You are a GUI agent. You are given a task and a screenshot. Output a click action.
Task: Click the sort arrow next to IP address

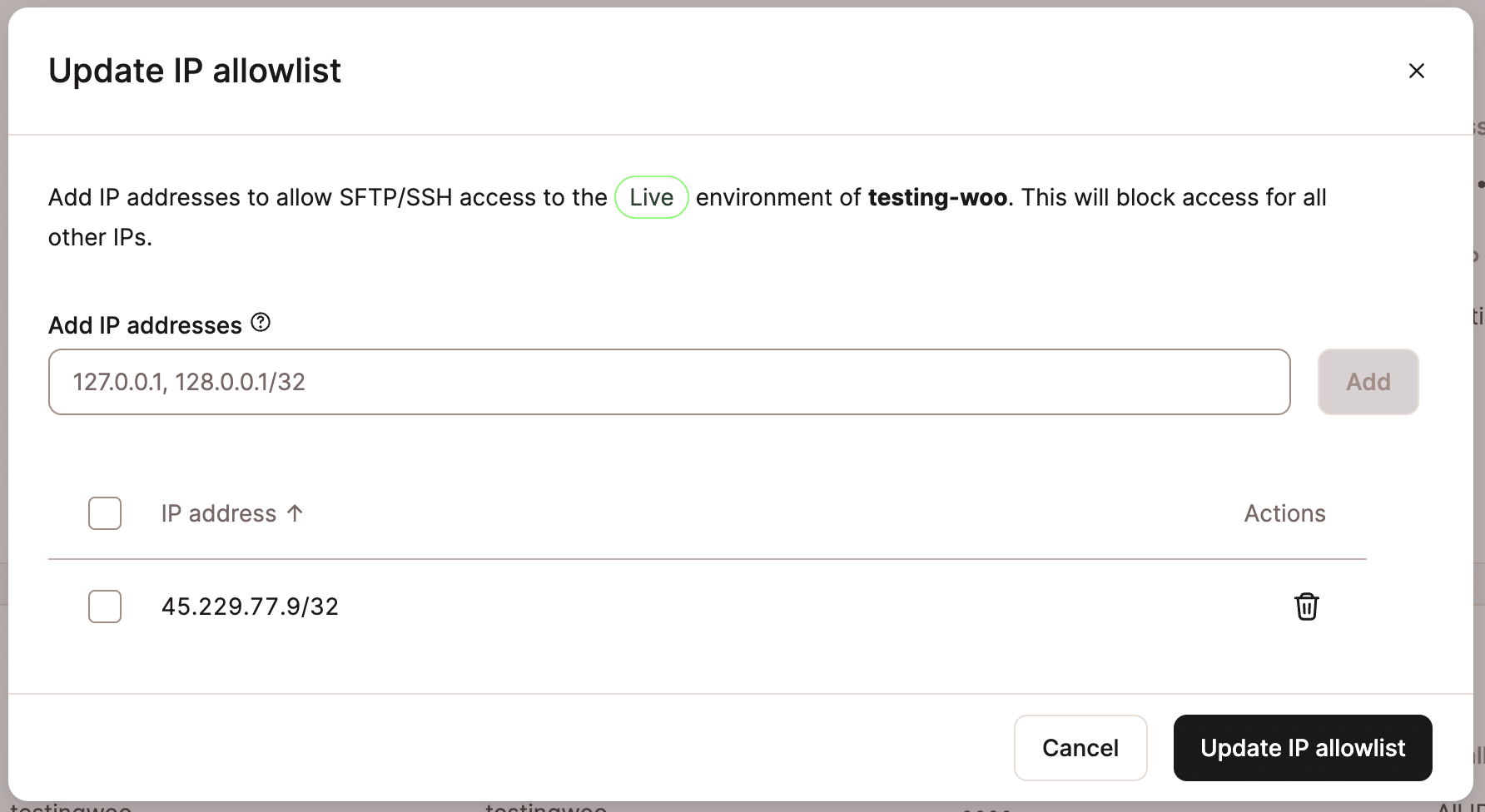pyautogui.click(x=295, y=513)
